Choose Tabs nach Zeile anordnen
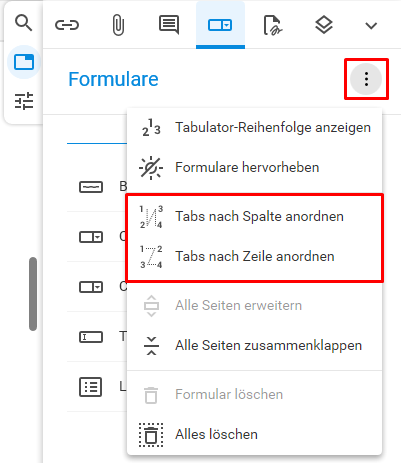 tap(255, 256)
